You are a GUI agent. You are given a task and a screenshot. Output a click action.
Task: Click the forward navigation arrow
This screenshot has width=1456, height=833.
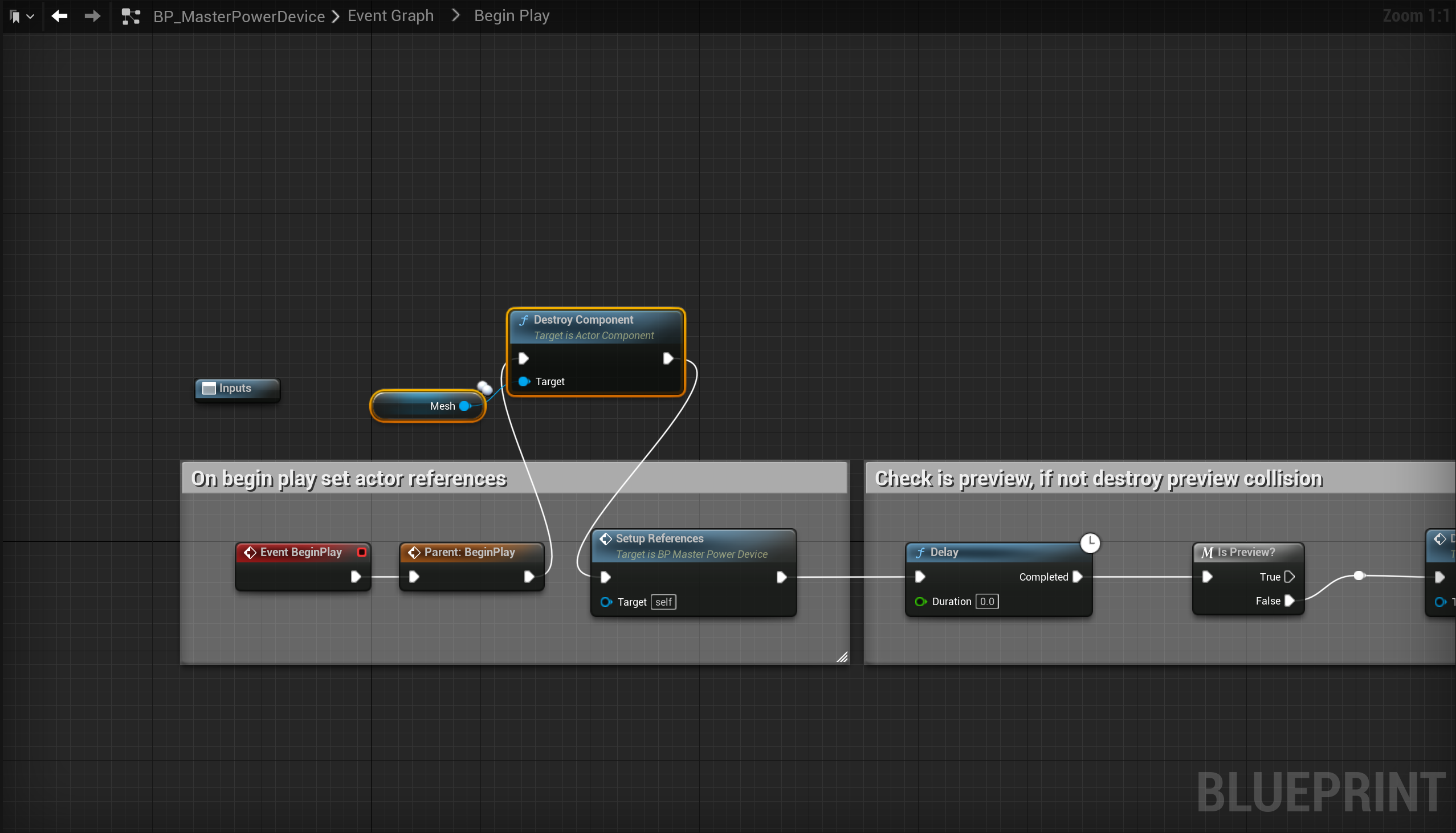(x=92, y=16)
